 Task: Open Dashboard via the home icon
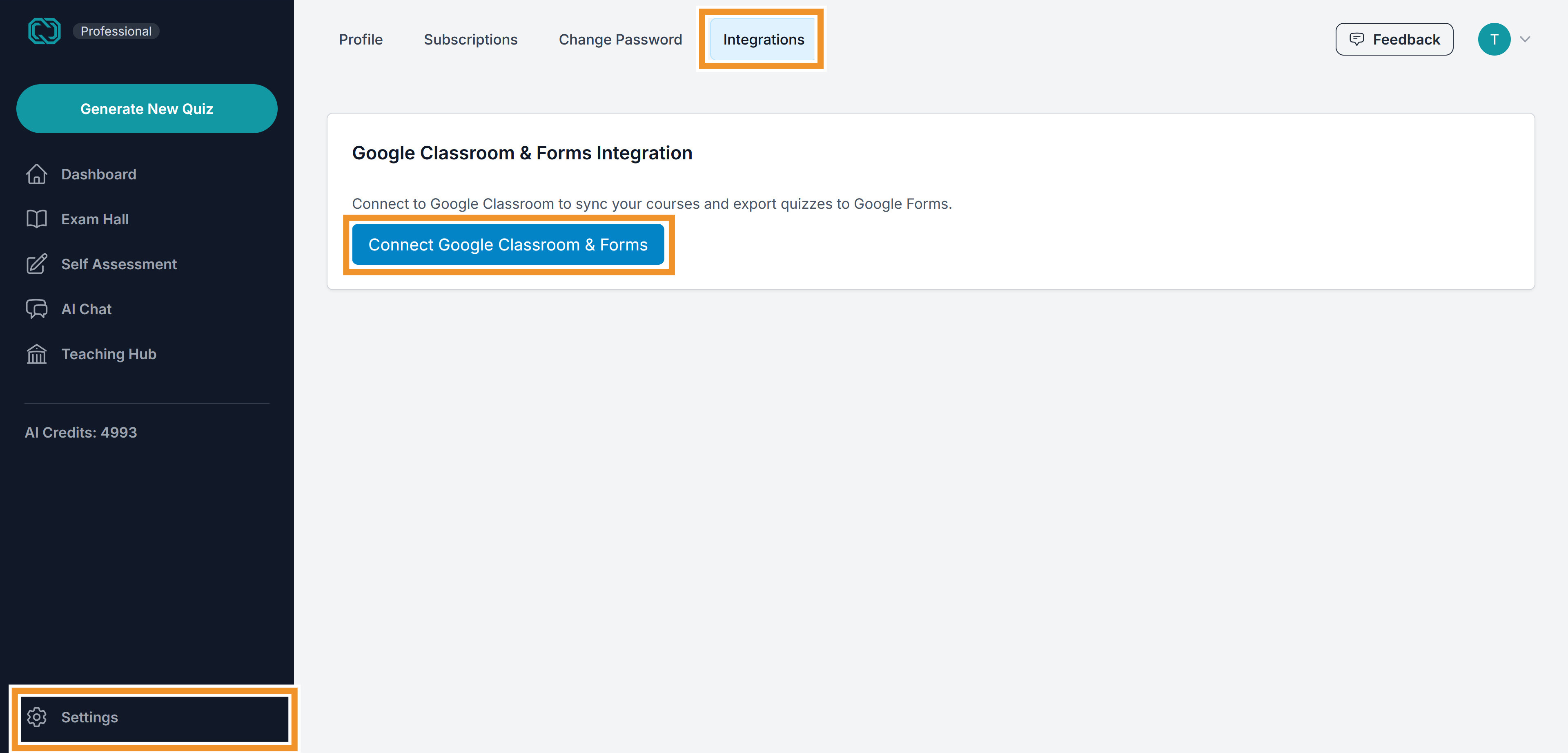tap(36, 174)
